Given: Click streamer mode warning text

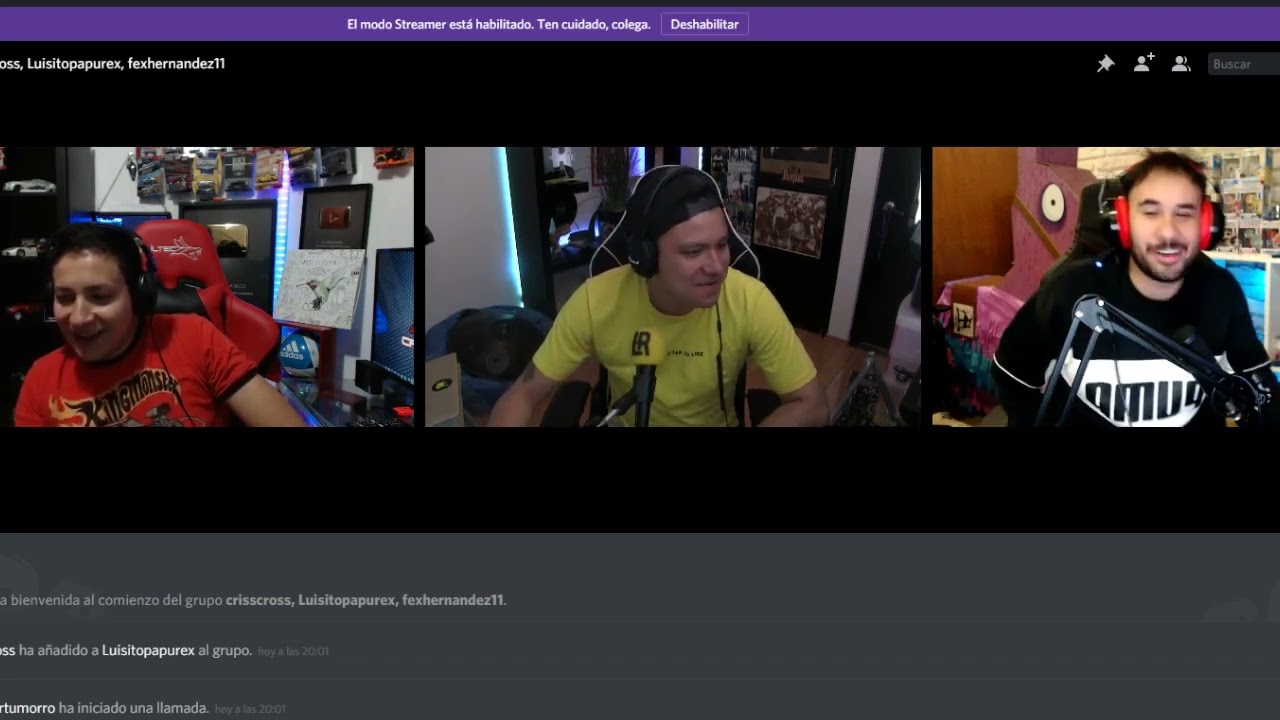Looking at the screenshot, I should 498,24.
